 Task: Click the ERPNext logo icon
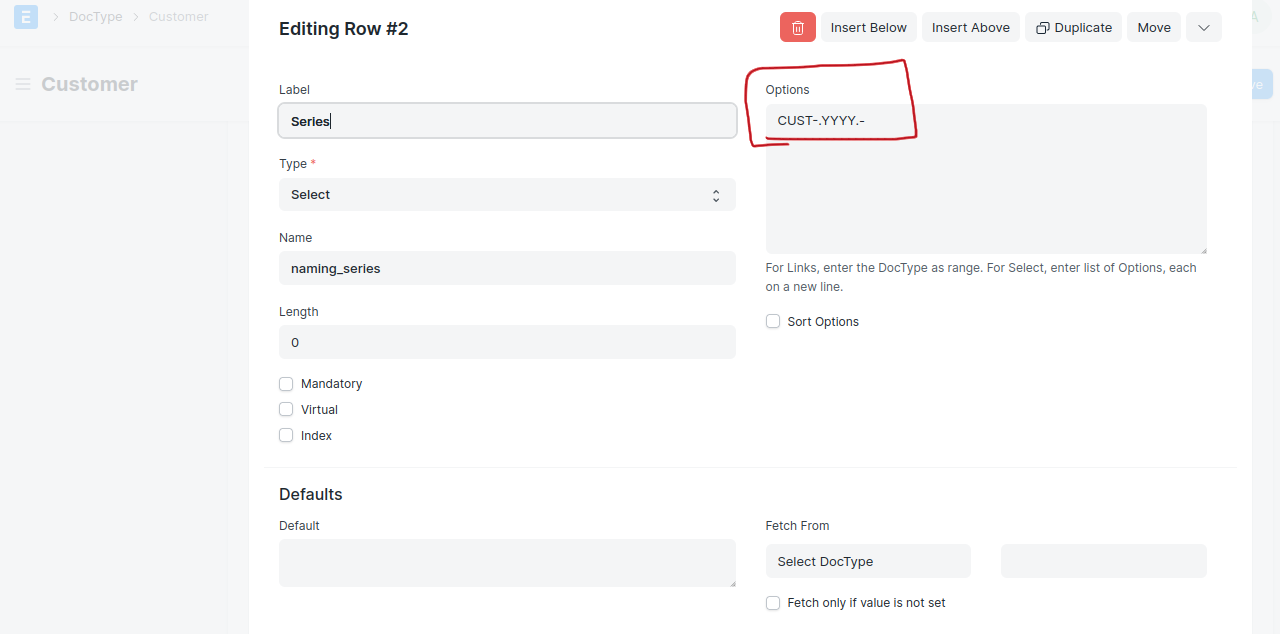click(26, 17)
